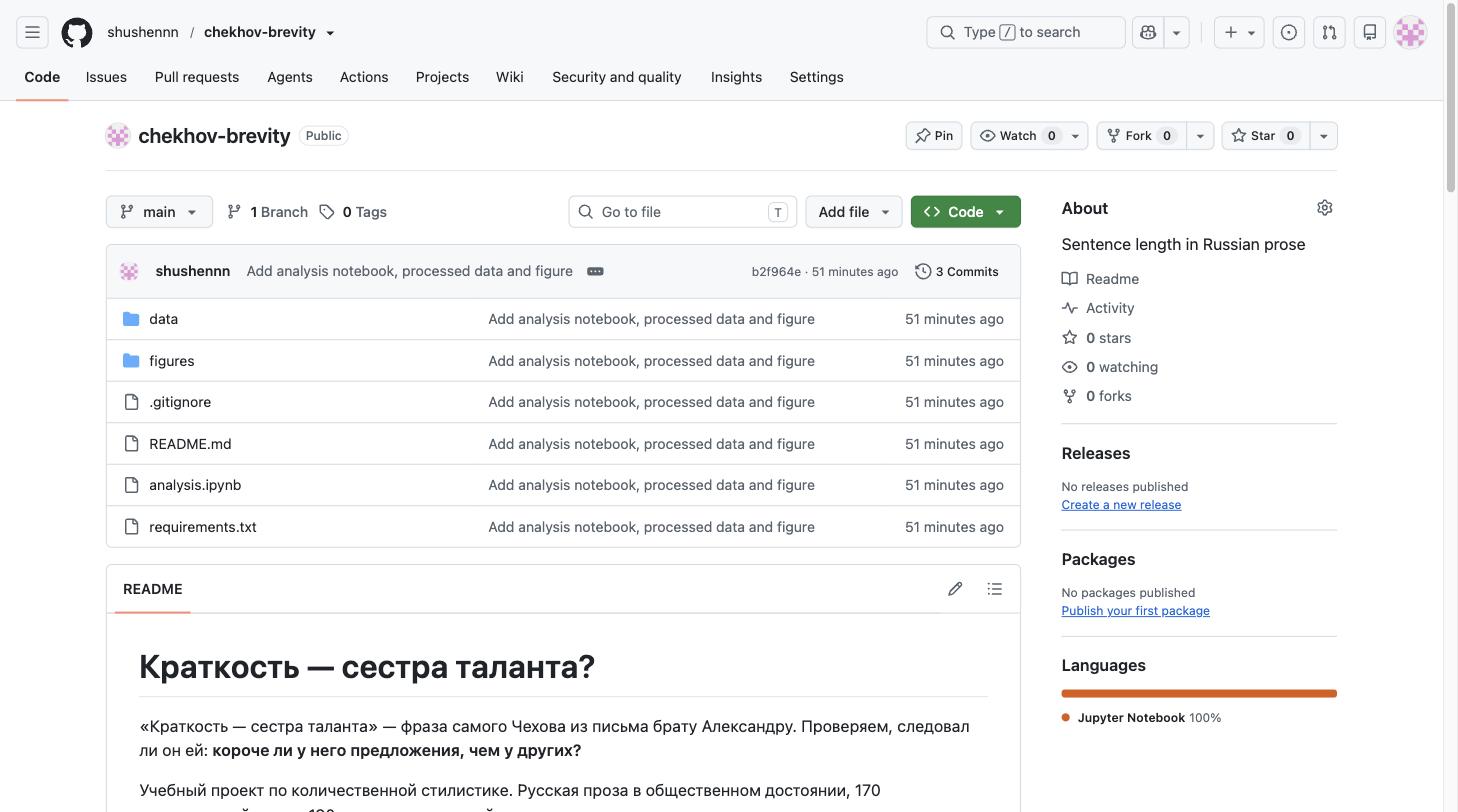Click the .gitignore file icon

131,402
